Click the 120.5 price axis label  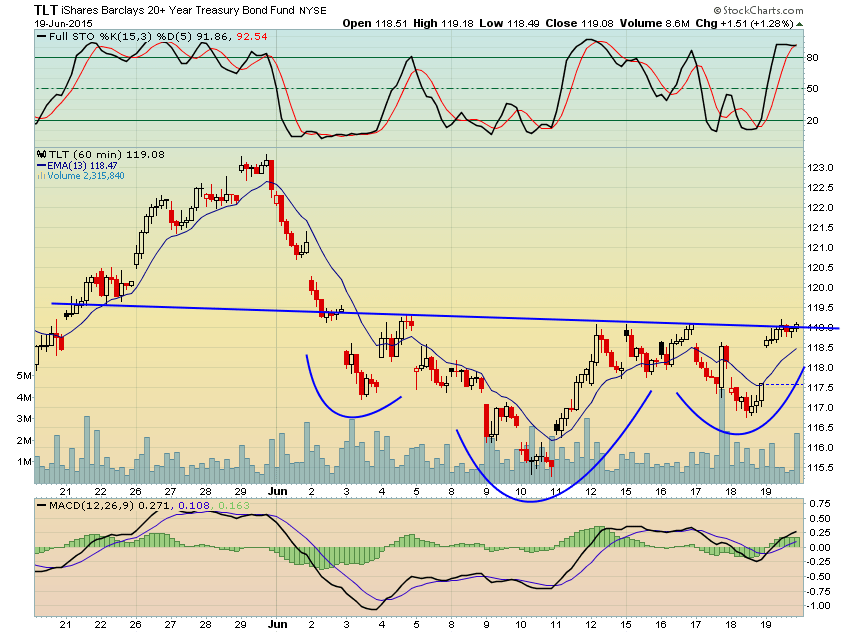820,268
